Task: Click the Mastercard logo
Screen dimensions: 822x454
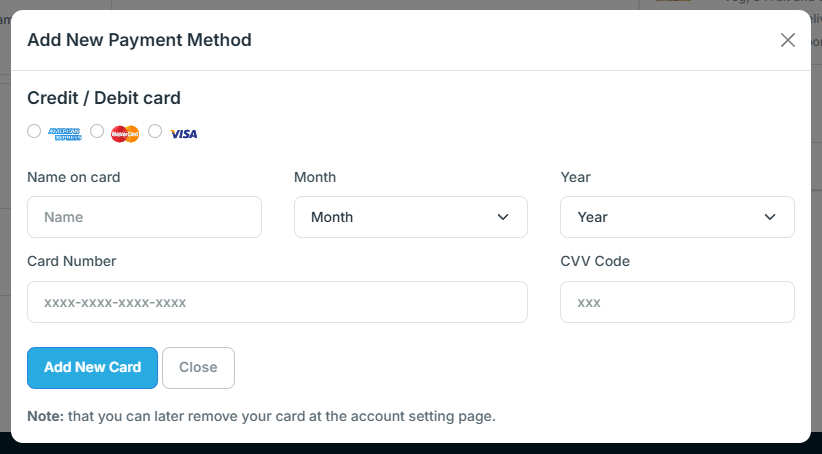Action: [x=125, y=133]
